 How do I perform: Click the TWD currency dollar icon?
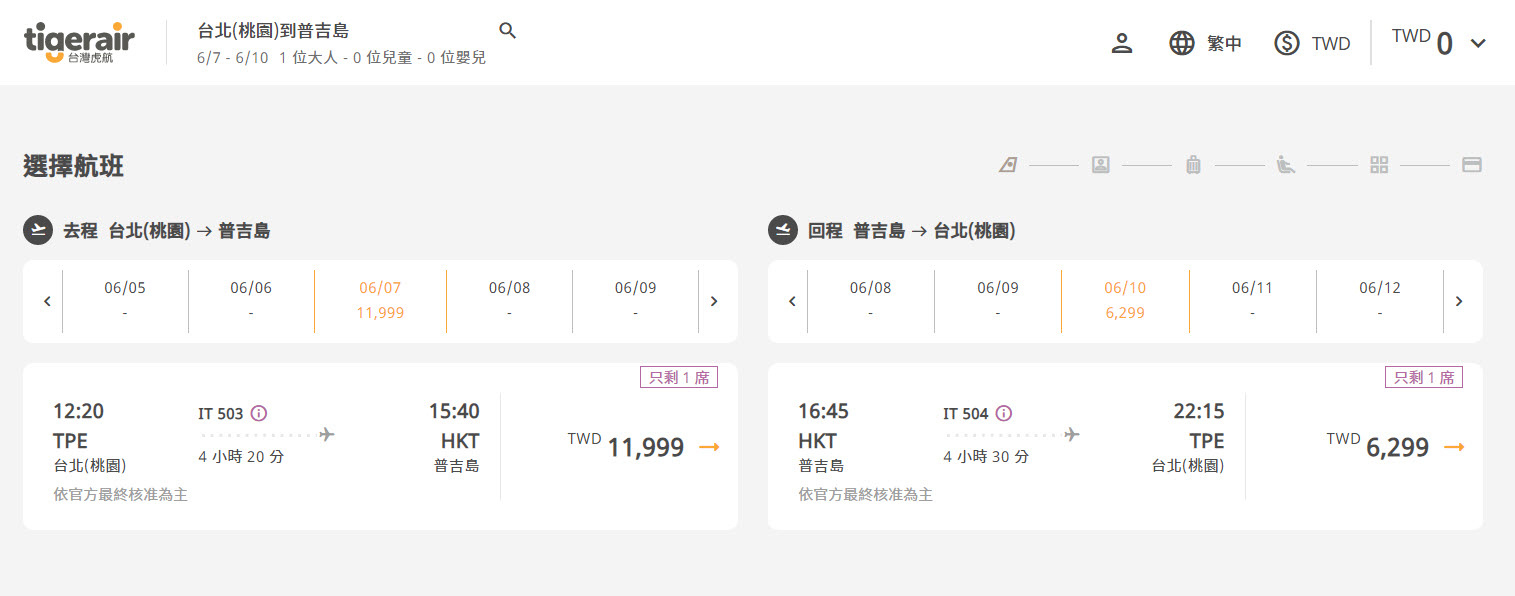(1287, 43)
